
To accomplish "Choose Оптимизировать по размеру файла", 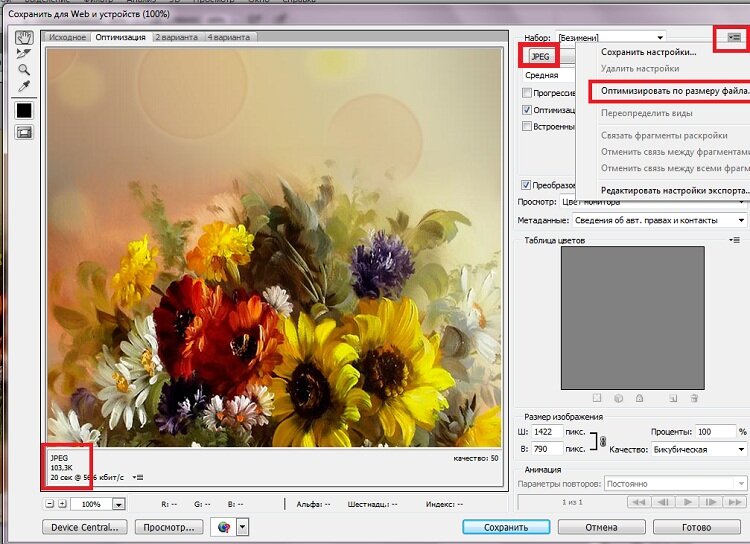I will [670, 91].
